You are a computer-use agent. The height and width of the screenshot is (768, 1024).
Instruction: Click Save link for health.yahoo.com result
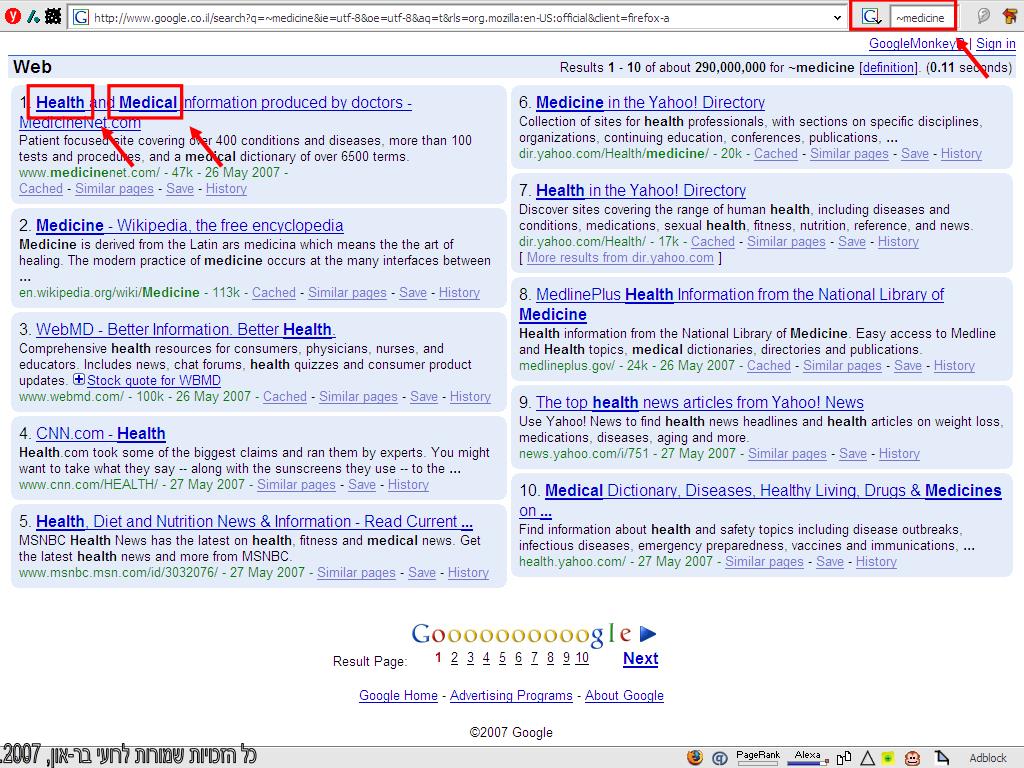click(x=830, y=562)
